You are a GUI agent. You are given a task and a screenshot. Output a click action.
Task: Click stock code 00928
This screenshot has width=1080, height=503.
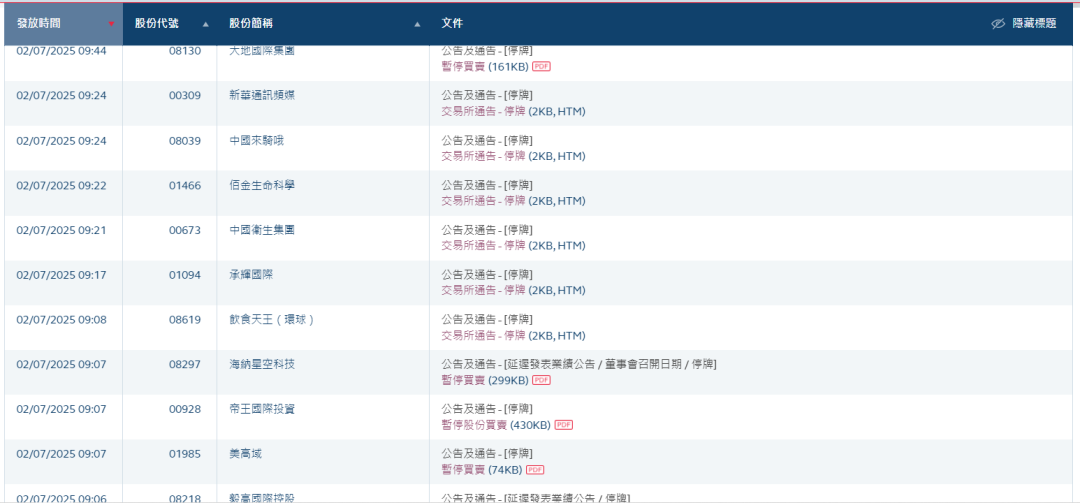(x=185, y=409)
